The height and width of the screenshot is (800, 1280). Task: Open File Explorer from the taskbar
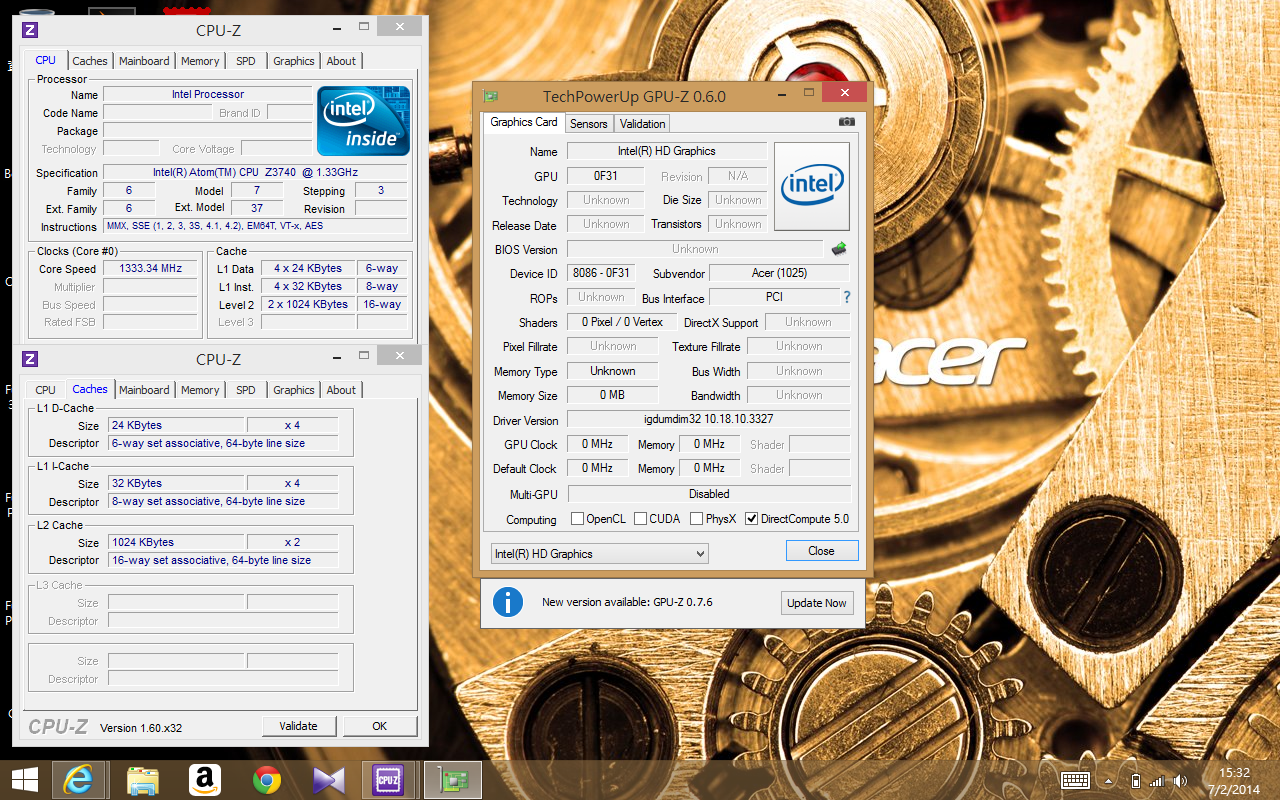(142, 780)
